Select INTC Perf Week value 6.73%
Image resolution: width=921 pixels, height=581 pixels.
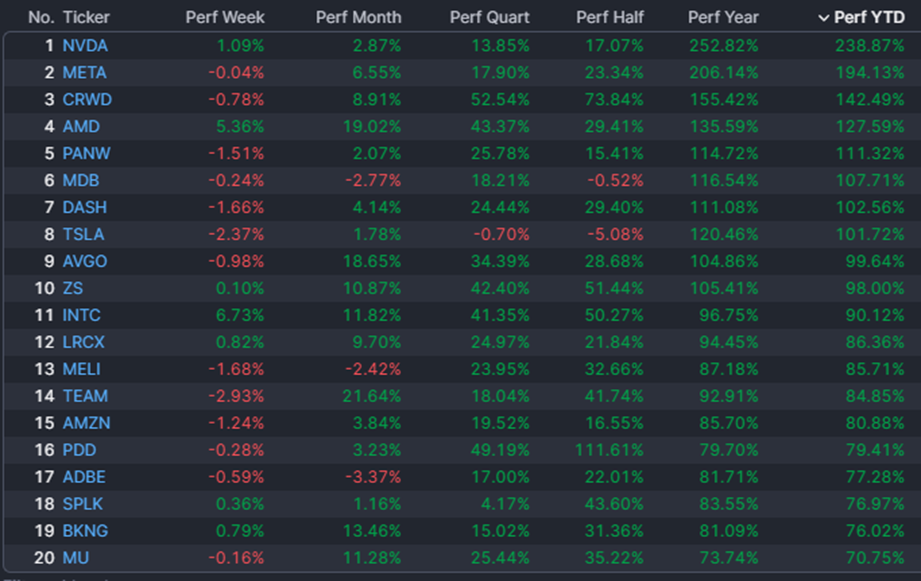pos(240,315)
